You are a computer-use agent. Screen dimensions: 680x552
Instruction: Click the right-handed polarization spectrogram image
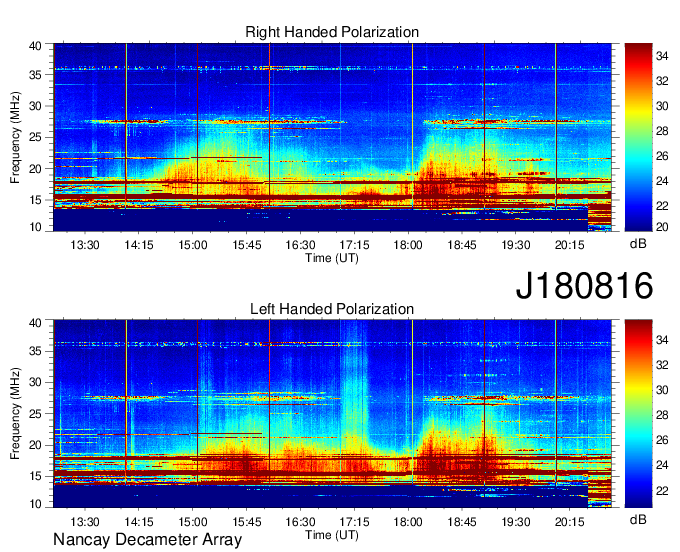pos(332,137)
